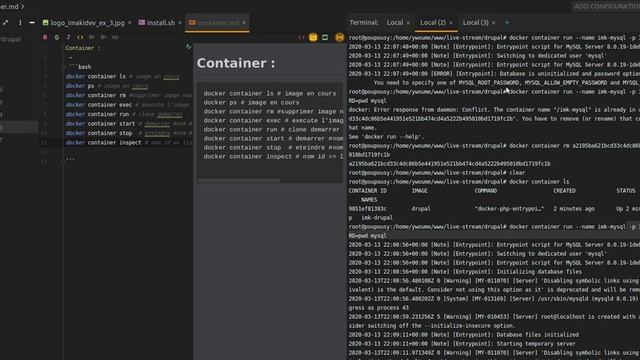The width and height of the screenshot is (640, 360).
Task: Close the container.md editor tab
Action: pos(244,22)
